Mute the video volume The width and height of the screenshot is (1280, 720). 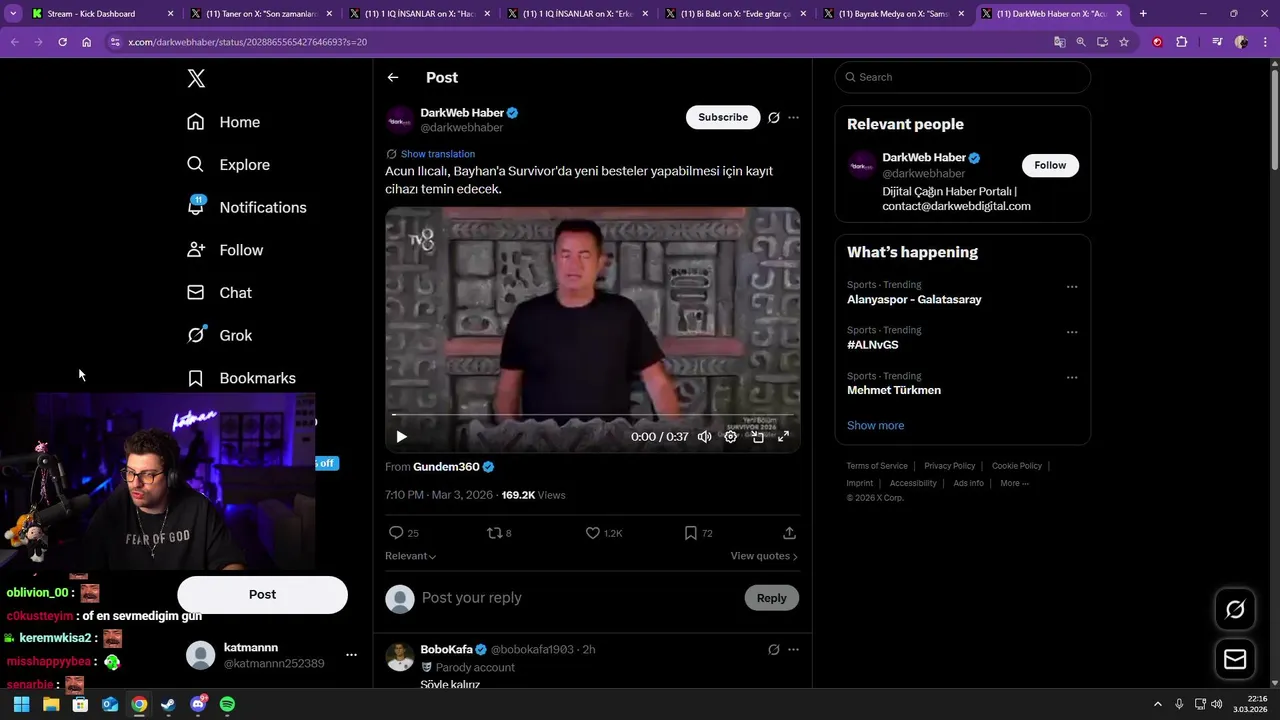[704, 436]
